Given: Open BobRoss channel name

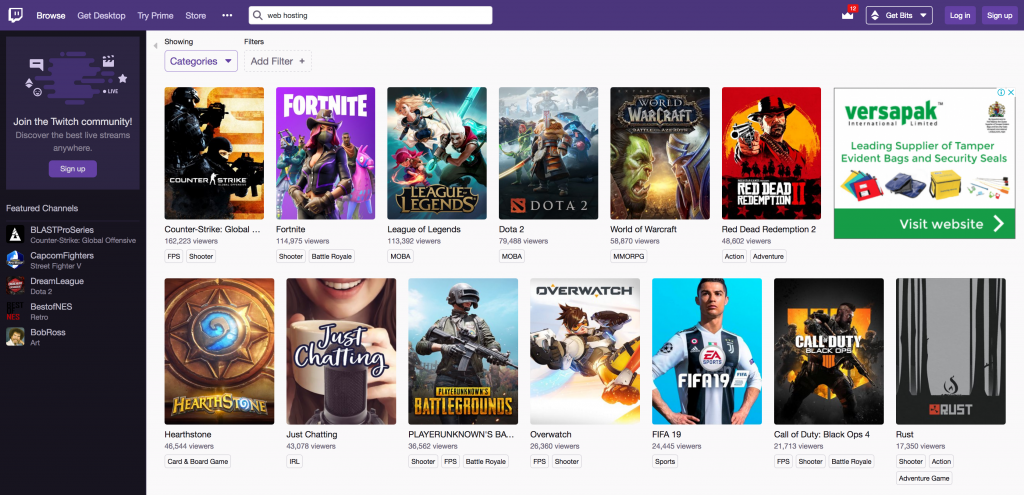Looking at the screenshot, I should coord(48,332).
